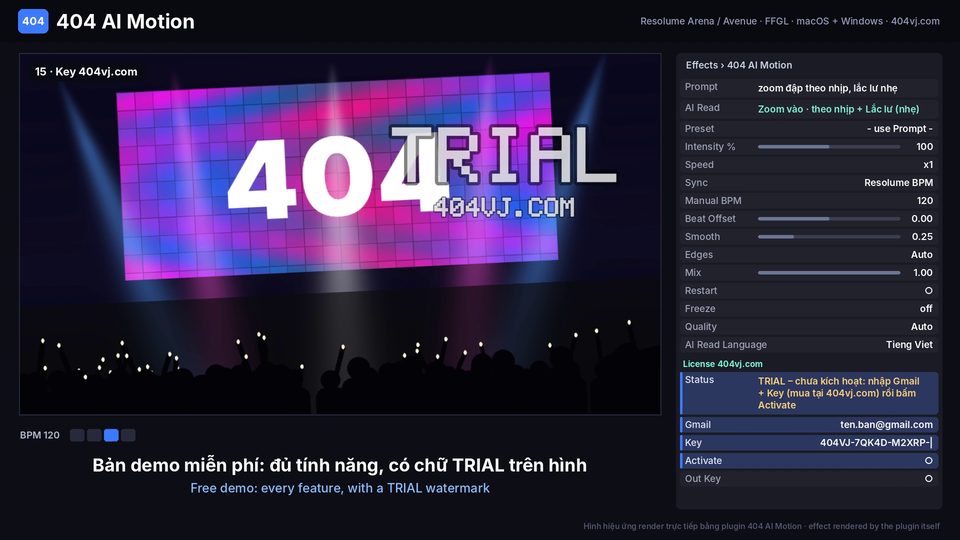Viewport: 960px width, 540px height.
Task: Click the License 404vj.com link
Action: tap(722, 364)
